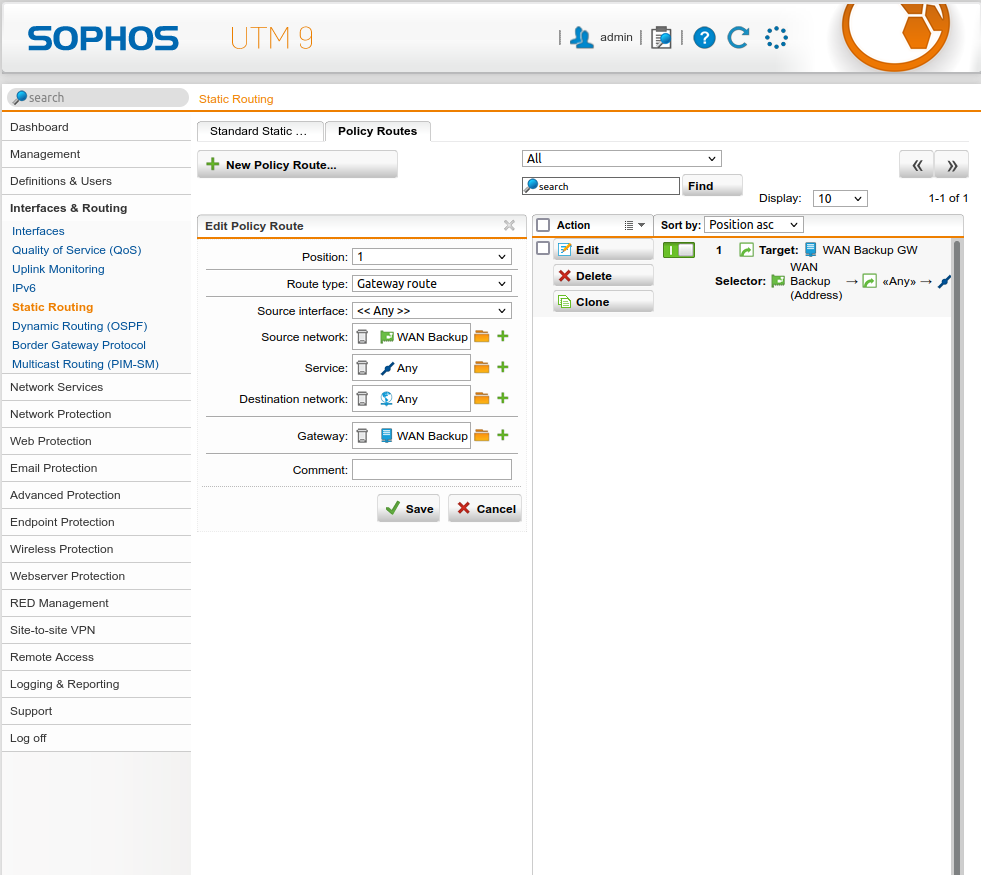
Task: Click into the Comment text field
Action: coord(431,470)
